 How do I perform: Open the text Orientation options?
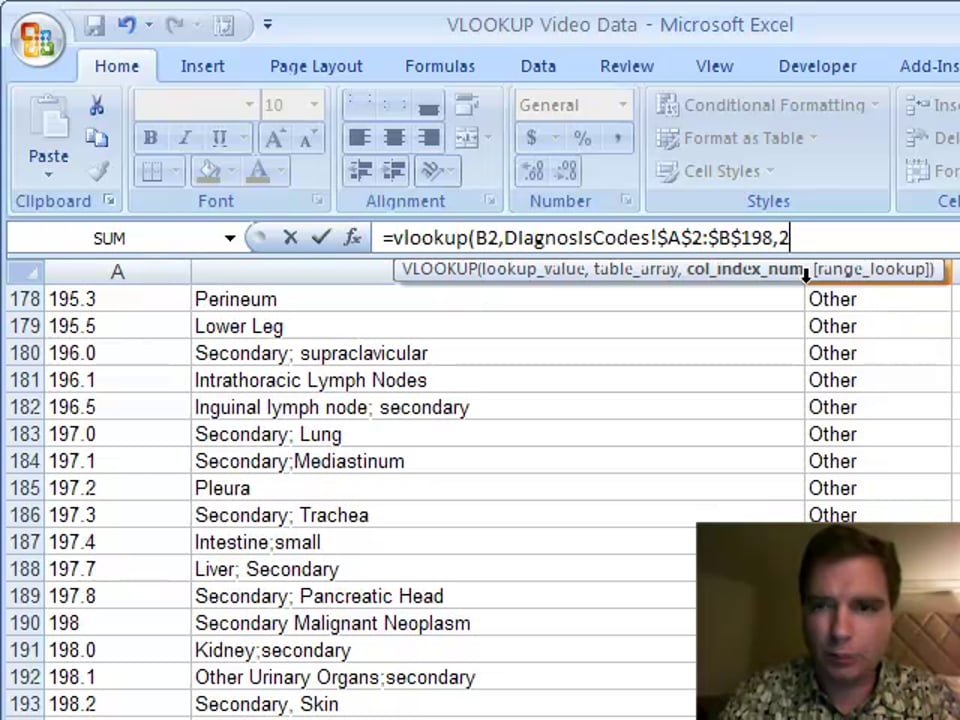point(437,171)
